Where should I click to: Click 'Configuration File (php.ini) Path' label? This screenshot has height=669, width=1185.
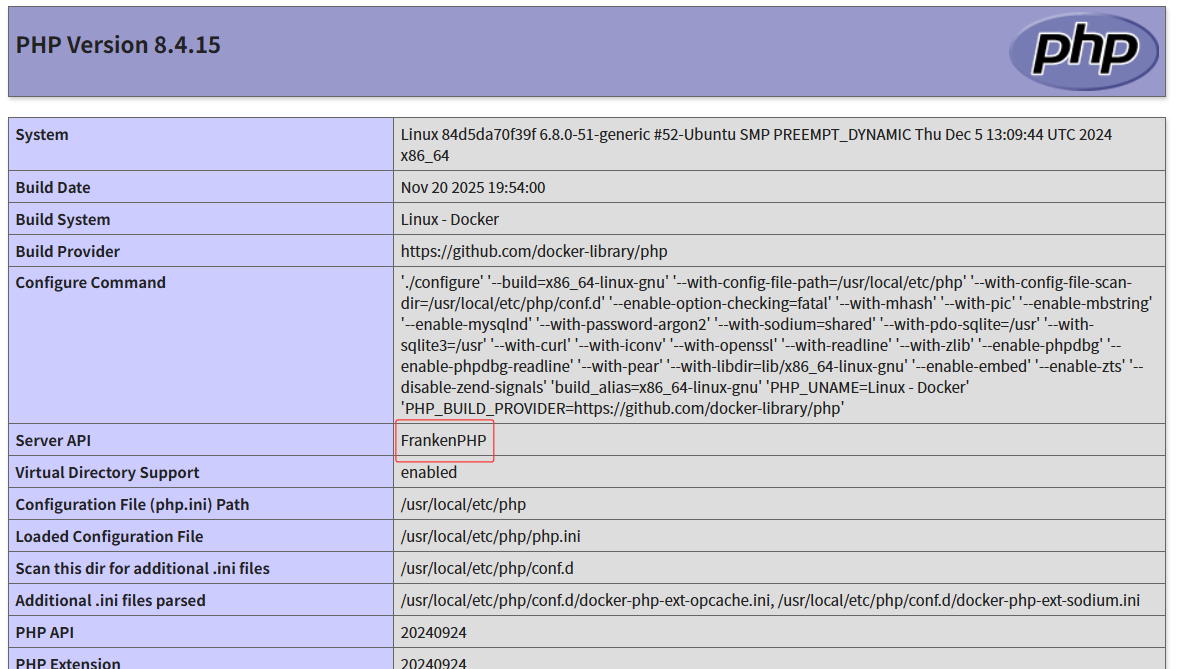[132, 504]
